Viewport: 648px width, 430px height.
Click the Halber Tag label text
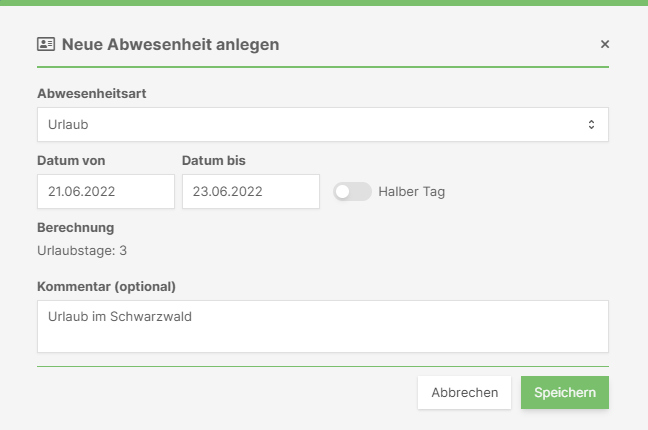coord(412,192)
